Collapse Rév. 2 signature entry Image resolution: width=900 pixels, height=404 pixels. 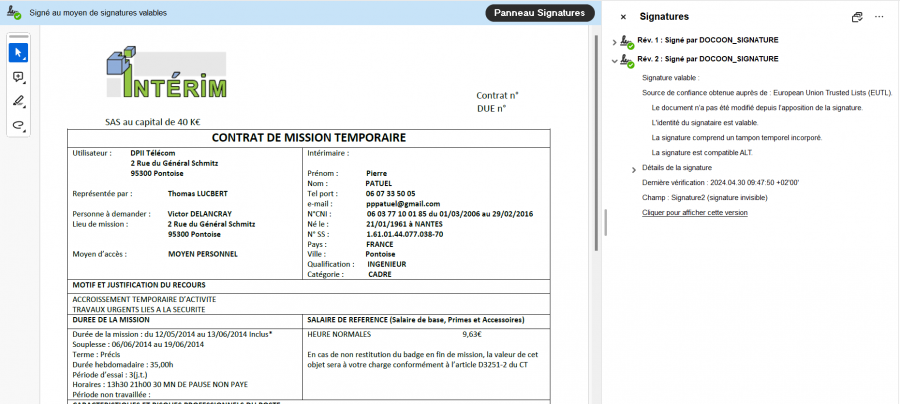[614, 60]
